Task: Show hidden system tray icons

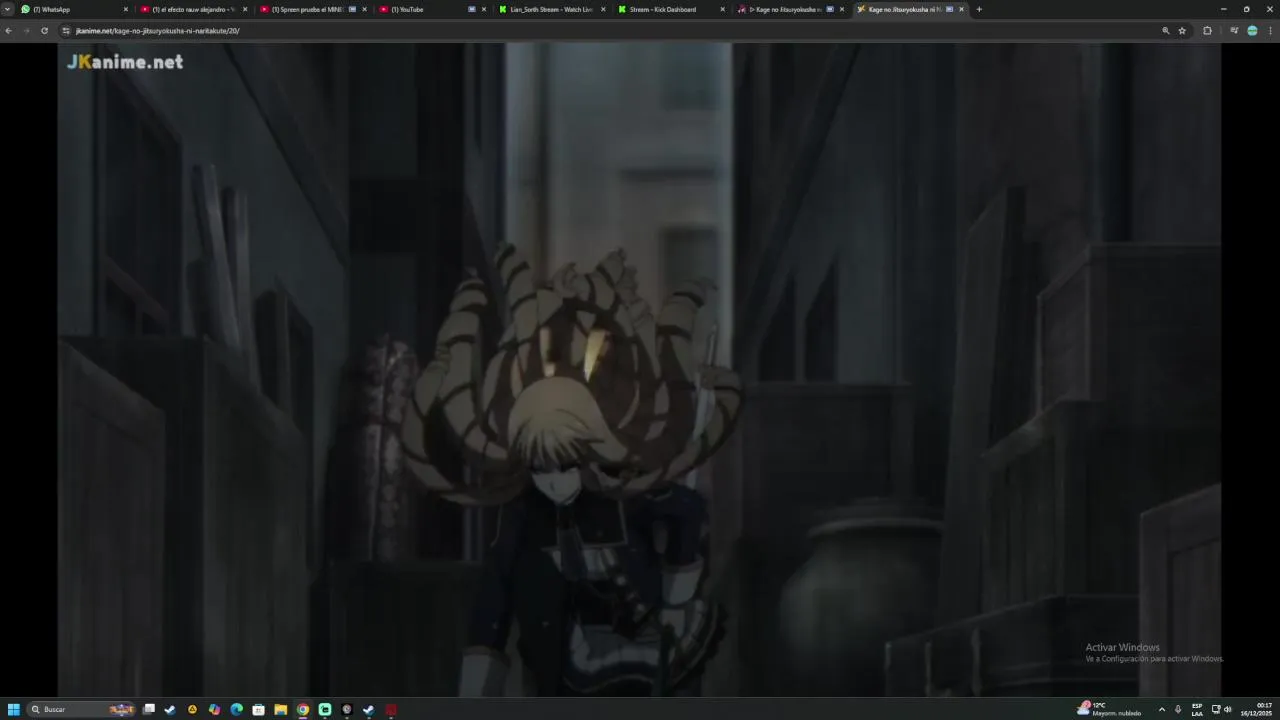Action: 1161,709
